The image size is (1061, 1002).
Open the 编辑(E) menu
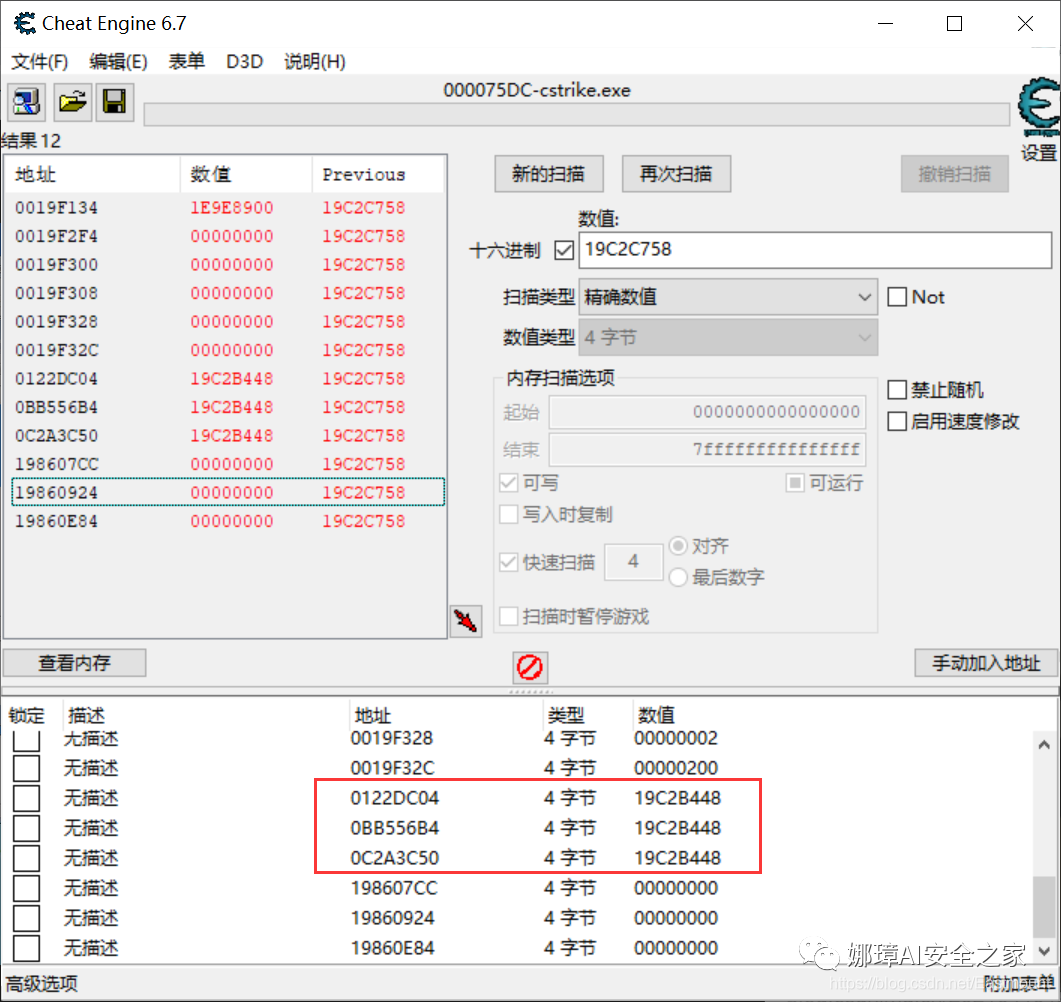click(118, 62)
